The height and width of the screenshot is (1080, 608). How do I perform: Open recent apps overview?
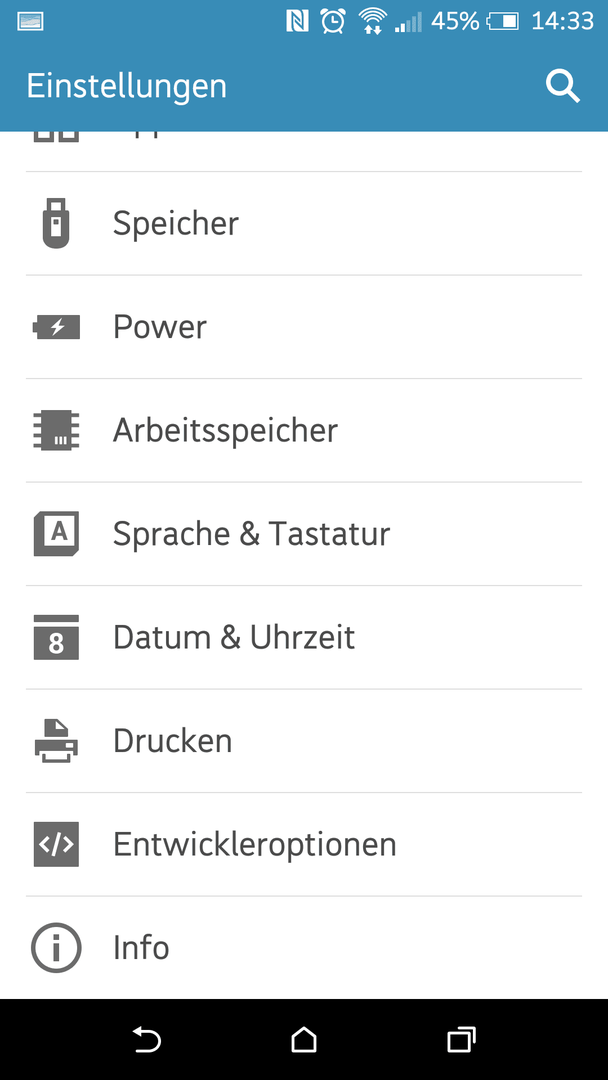[x=460, y=1041]
